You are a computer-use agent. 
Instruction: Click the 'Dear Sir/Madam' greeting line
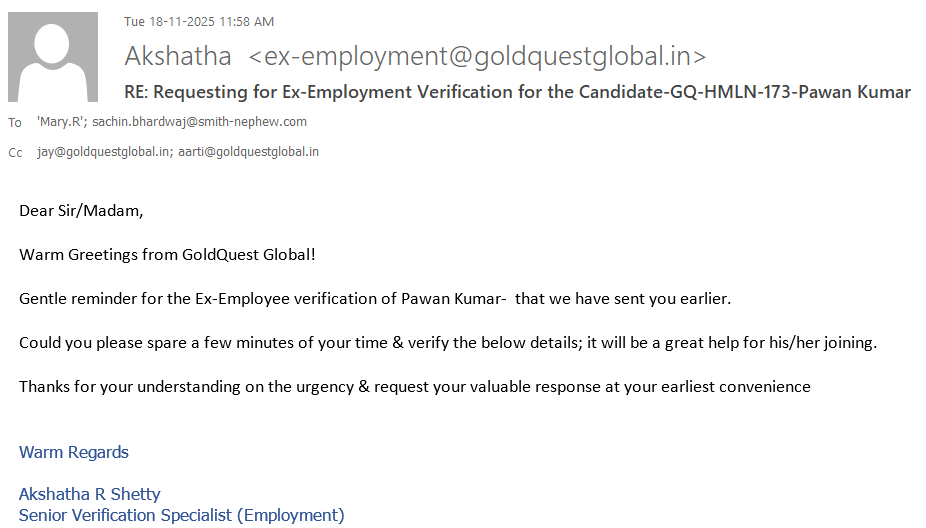click(81, 211)
